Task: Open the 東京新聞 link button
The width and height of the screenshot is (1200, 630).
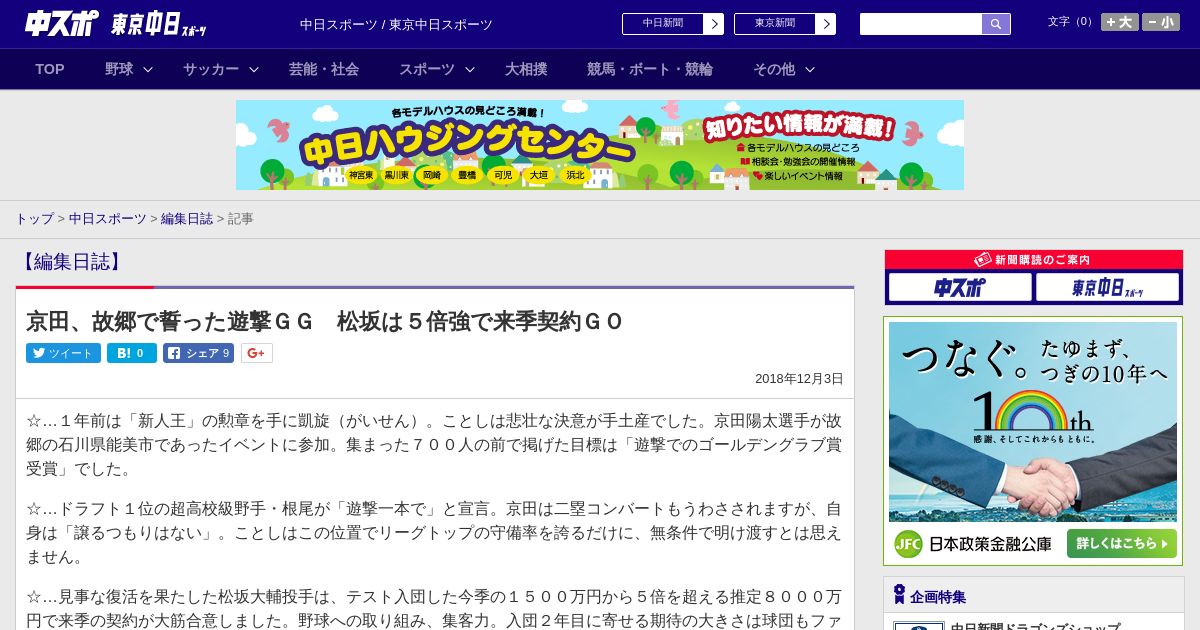Action: click(775, 24)
